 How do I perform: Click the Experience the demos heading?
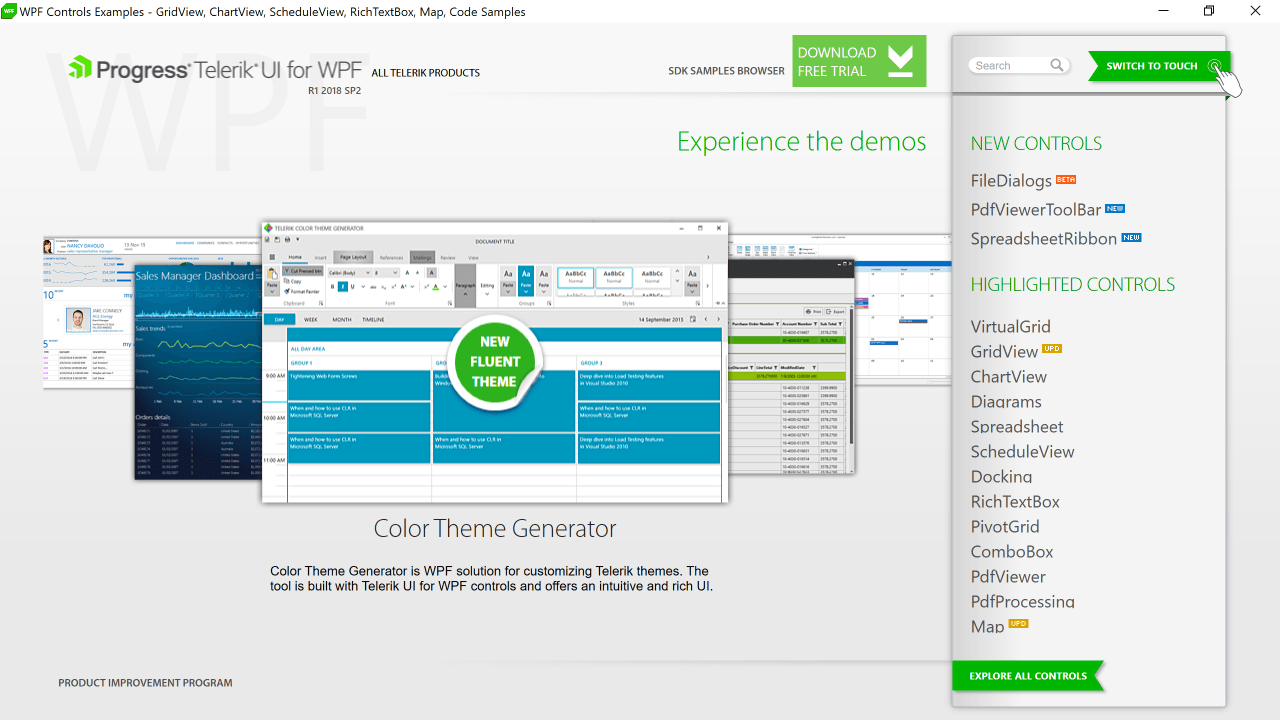click(802, 141)
